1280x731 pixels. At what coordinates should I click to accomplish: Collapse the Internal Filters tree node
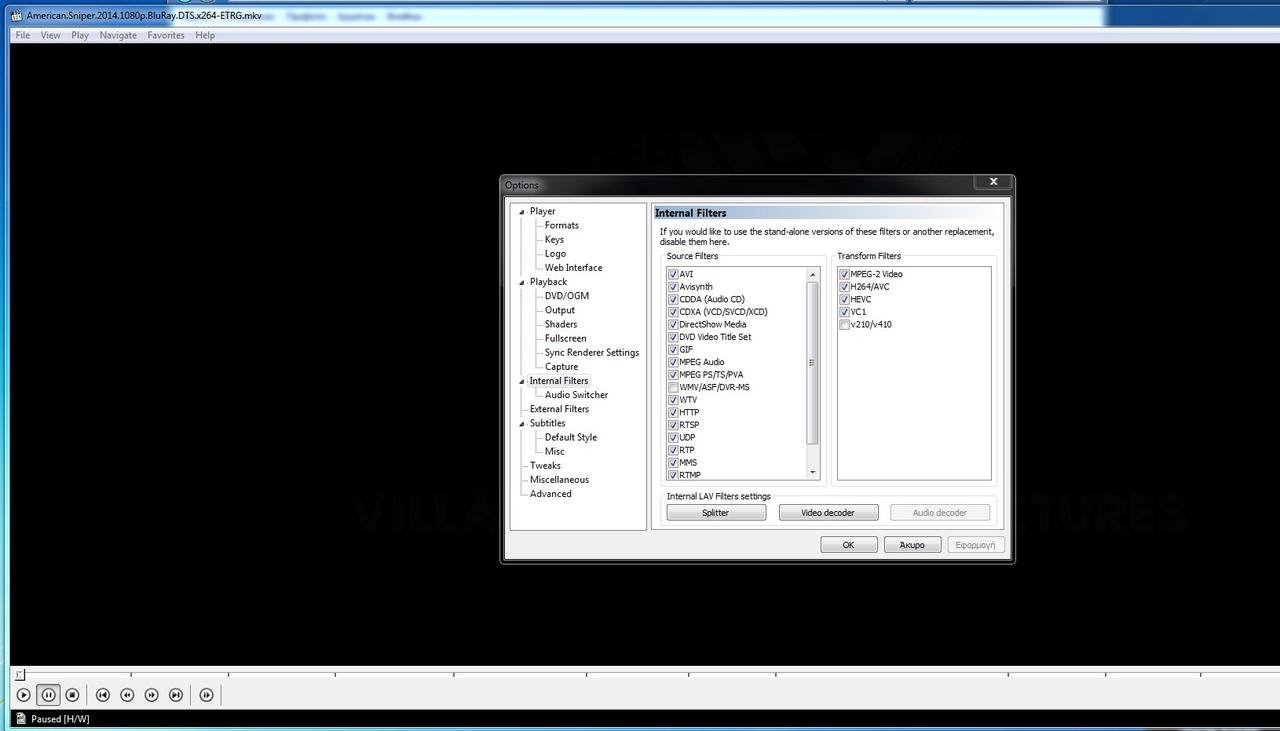click(521, 380)
